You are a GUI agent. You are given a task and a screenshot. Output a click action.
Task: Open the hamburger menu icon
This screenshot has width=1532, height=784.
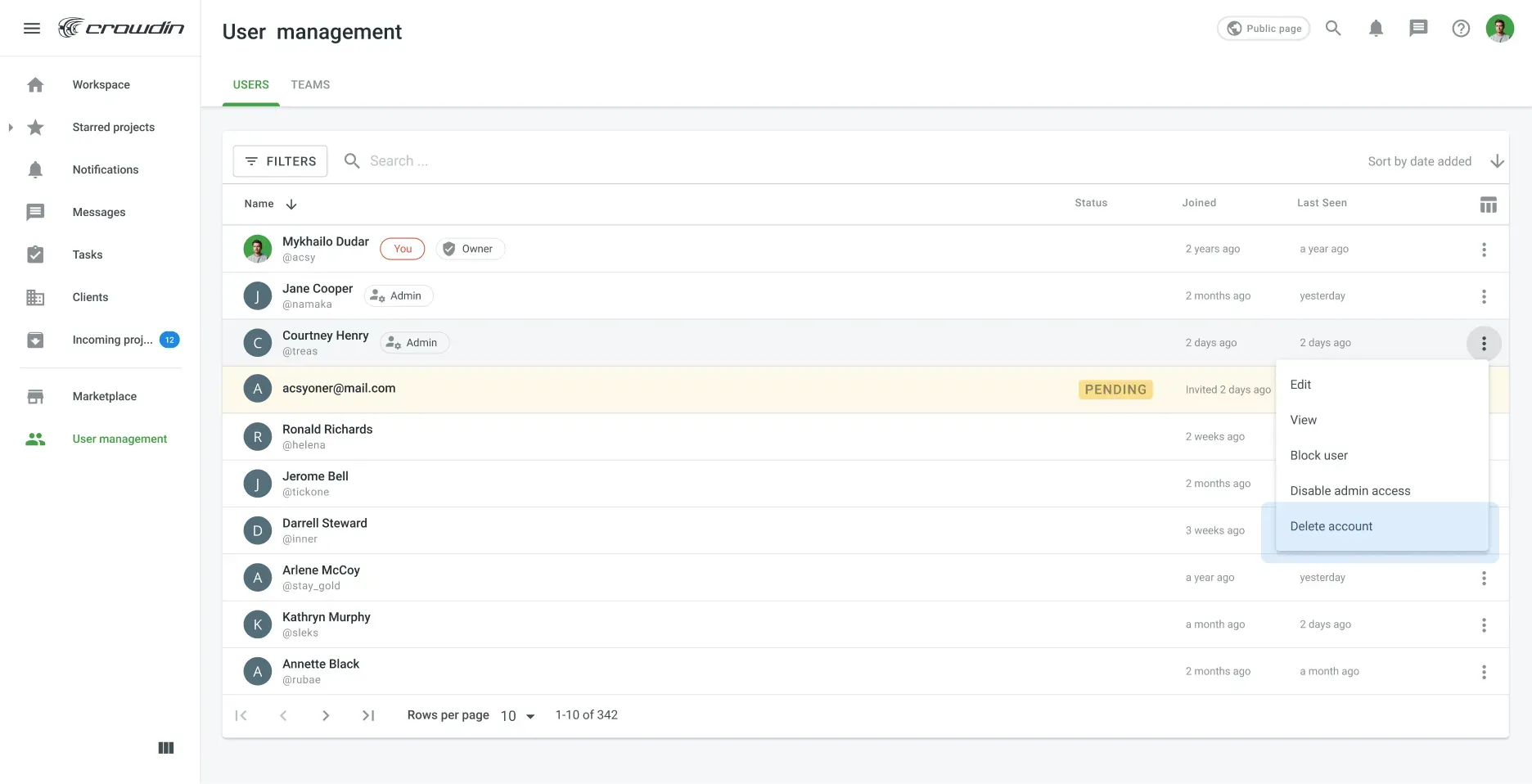(32, 29)
